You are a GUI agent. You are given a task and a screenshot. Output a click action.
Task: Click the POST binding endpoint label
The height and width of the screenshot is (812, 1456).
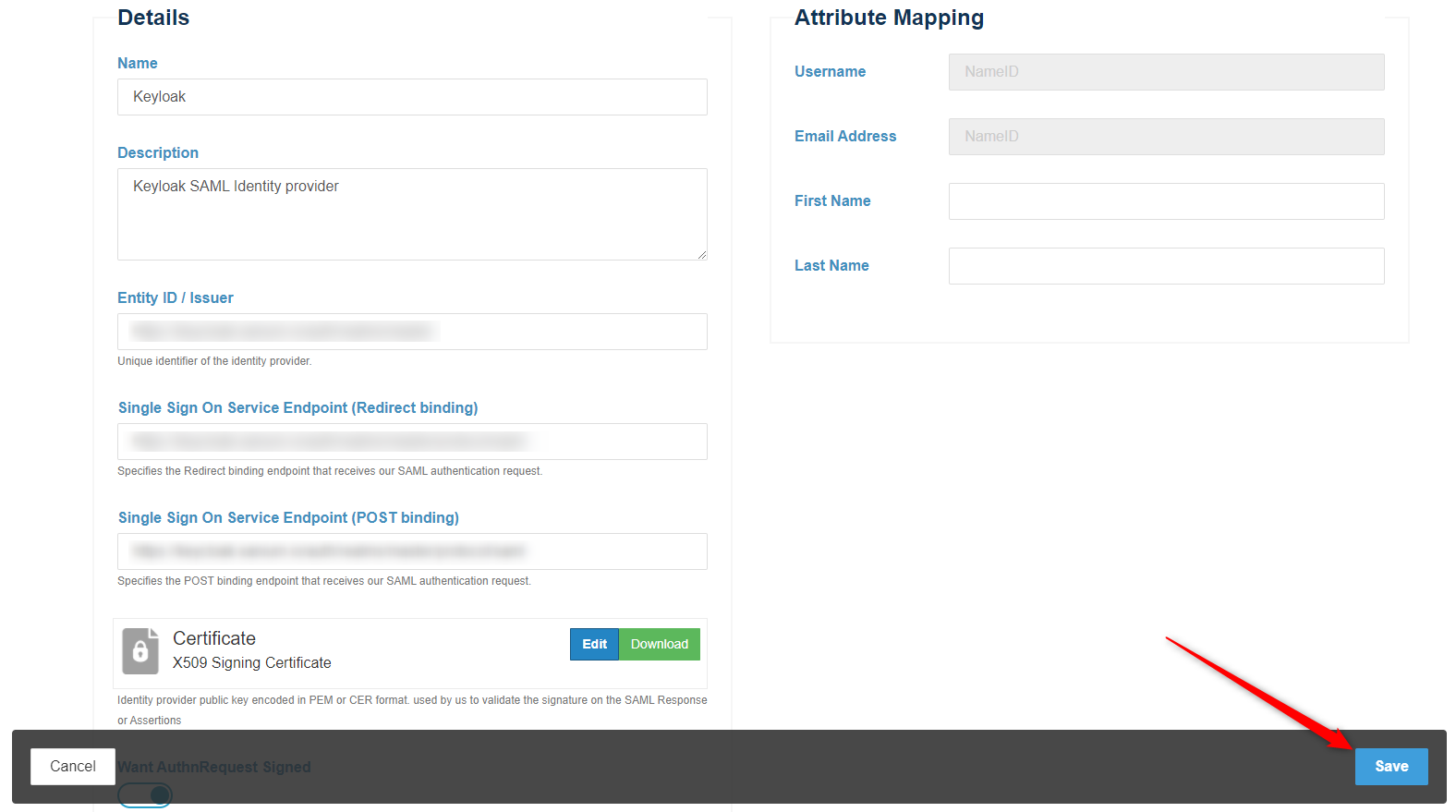point(288,517)
